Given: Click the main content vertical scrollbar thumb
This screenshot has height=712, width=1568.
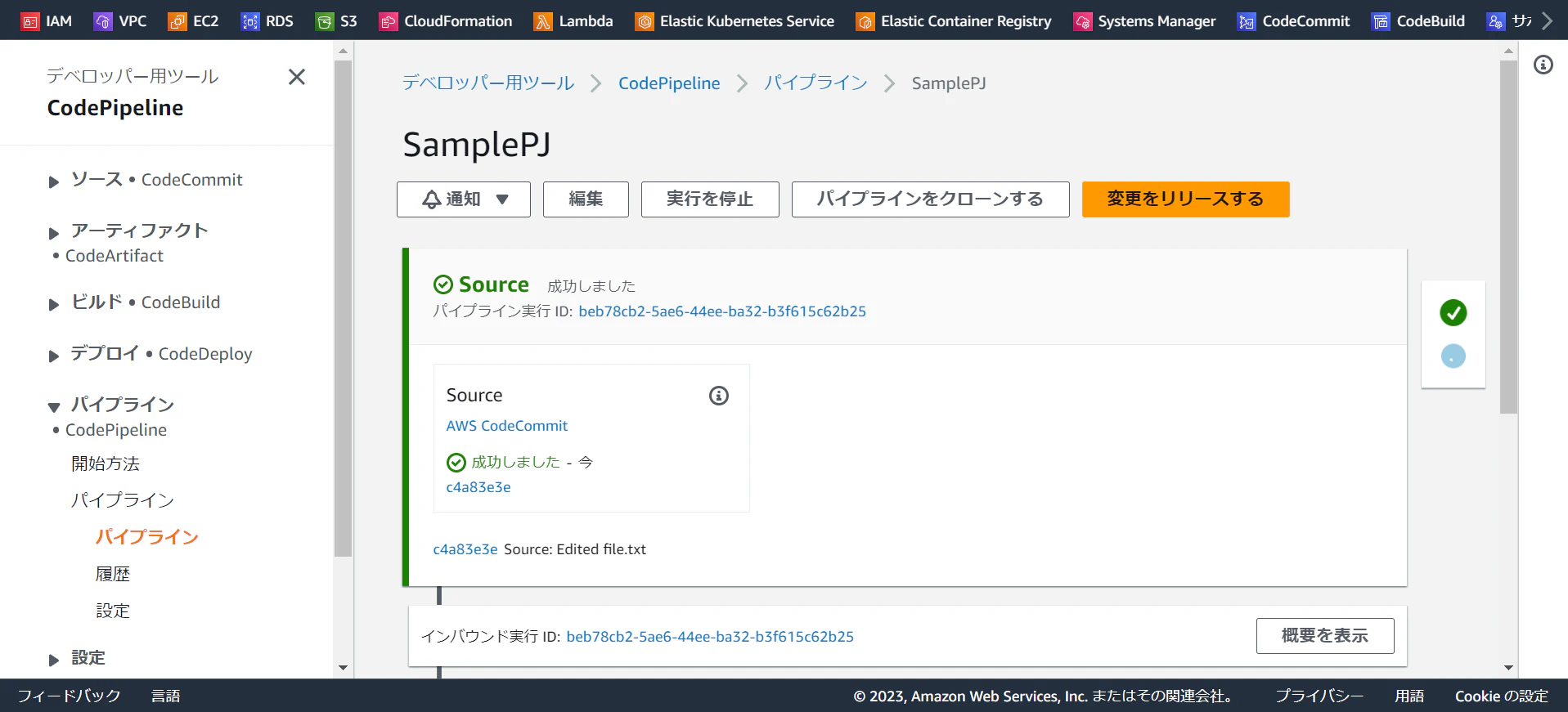Looking at the screenshot, I should coord(1509,237).
